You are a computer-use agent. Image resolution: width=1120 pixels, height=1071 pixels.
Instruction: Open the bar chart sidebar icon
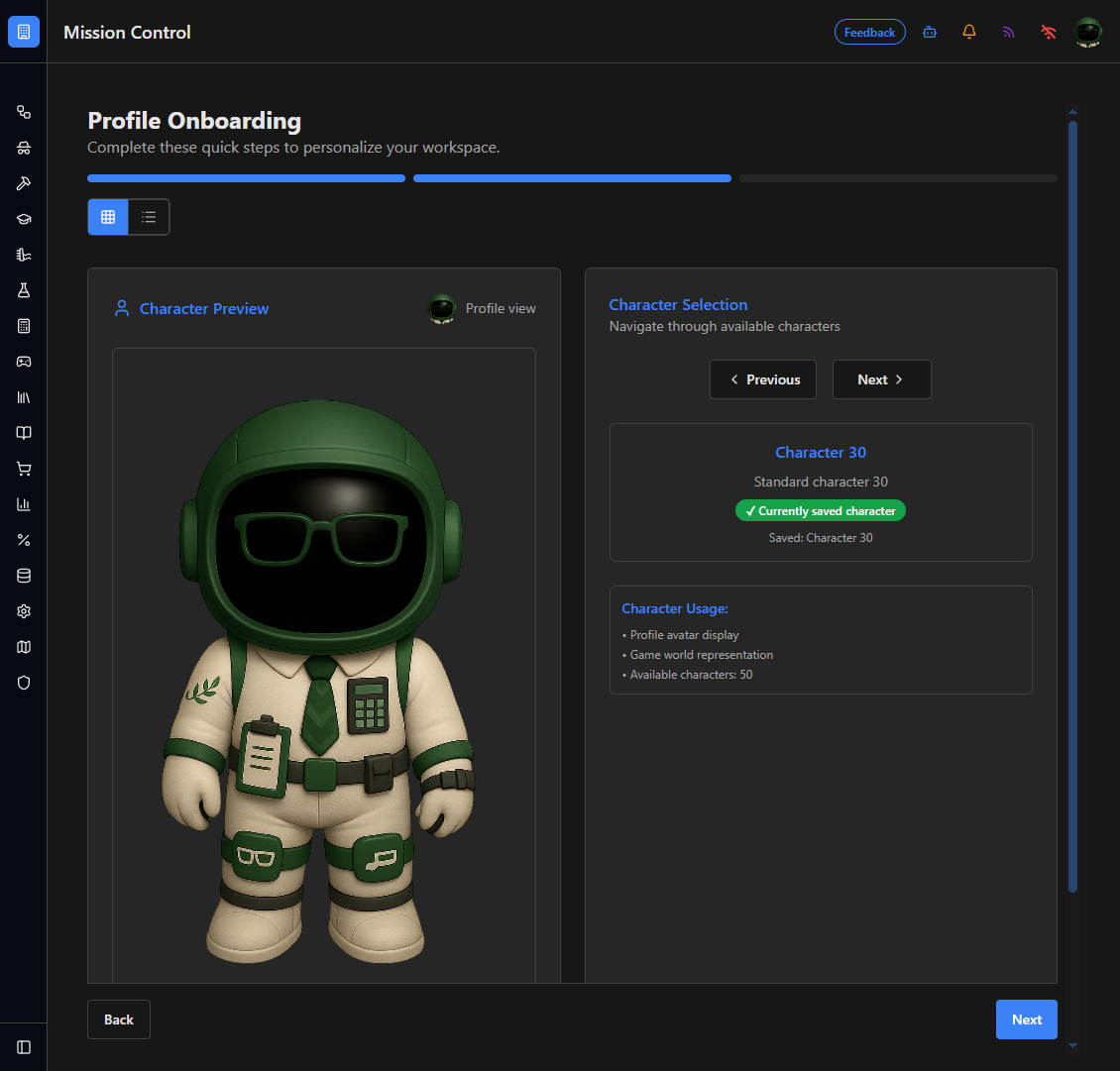[24, 505]
